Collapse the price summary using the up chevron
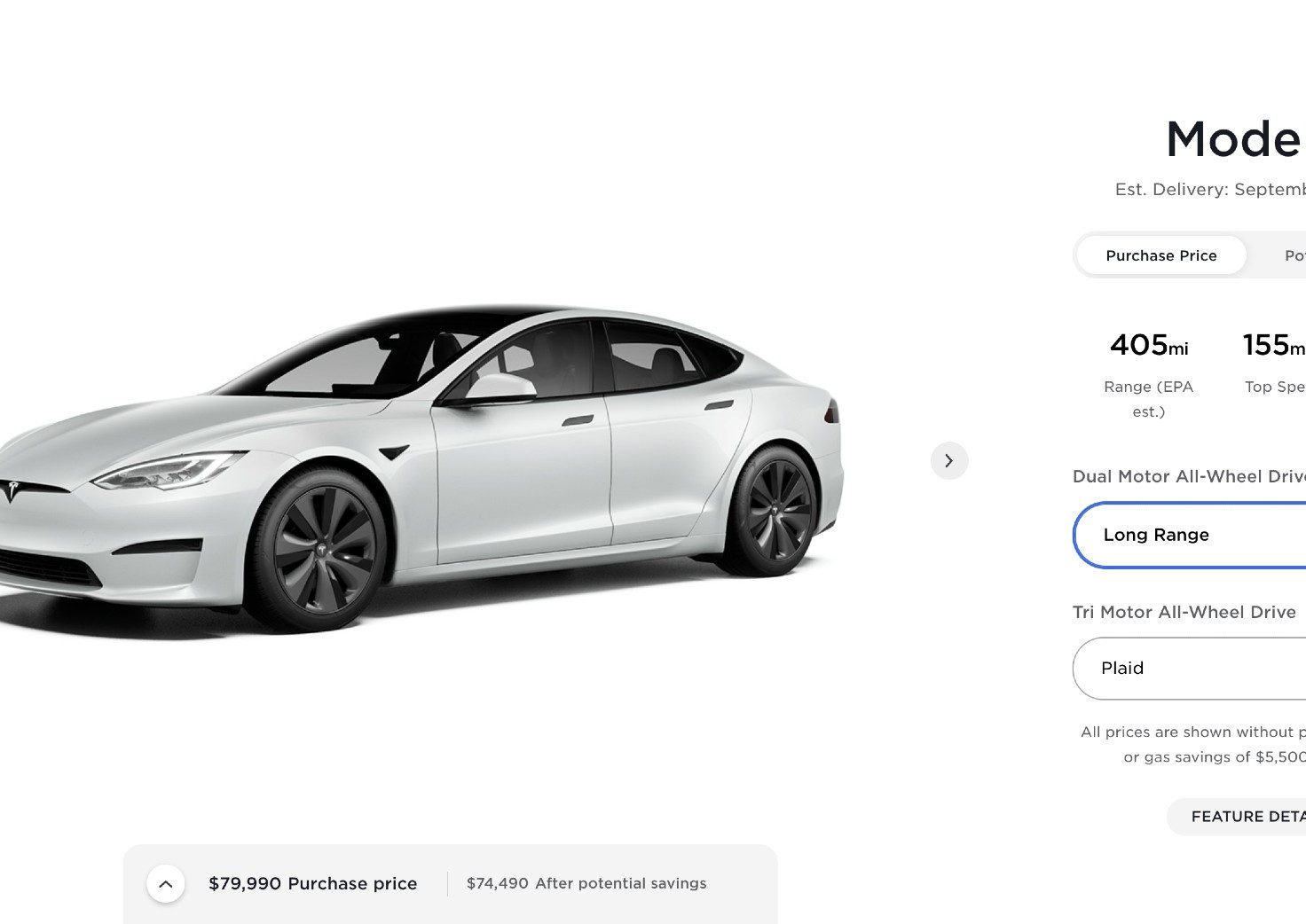1306x924 pixels. click(165, 883)
